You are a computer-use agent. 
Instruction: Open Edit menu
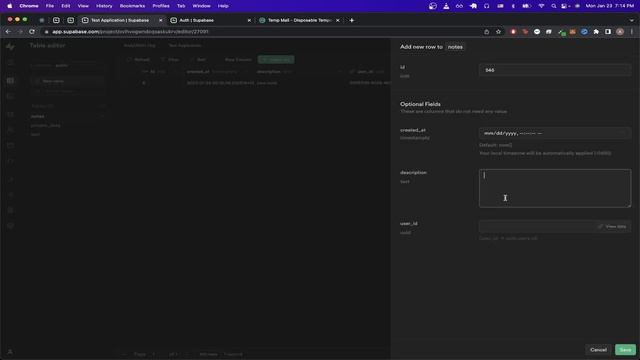point(65,6)
